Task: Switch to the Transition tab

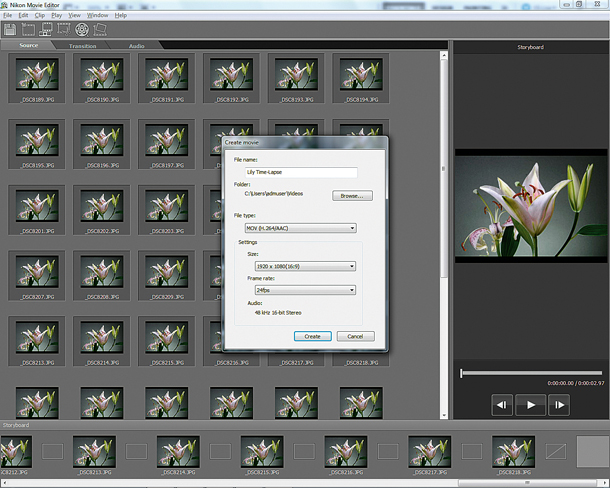Action: point(82,46)
